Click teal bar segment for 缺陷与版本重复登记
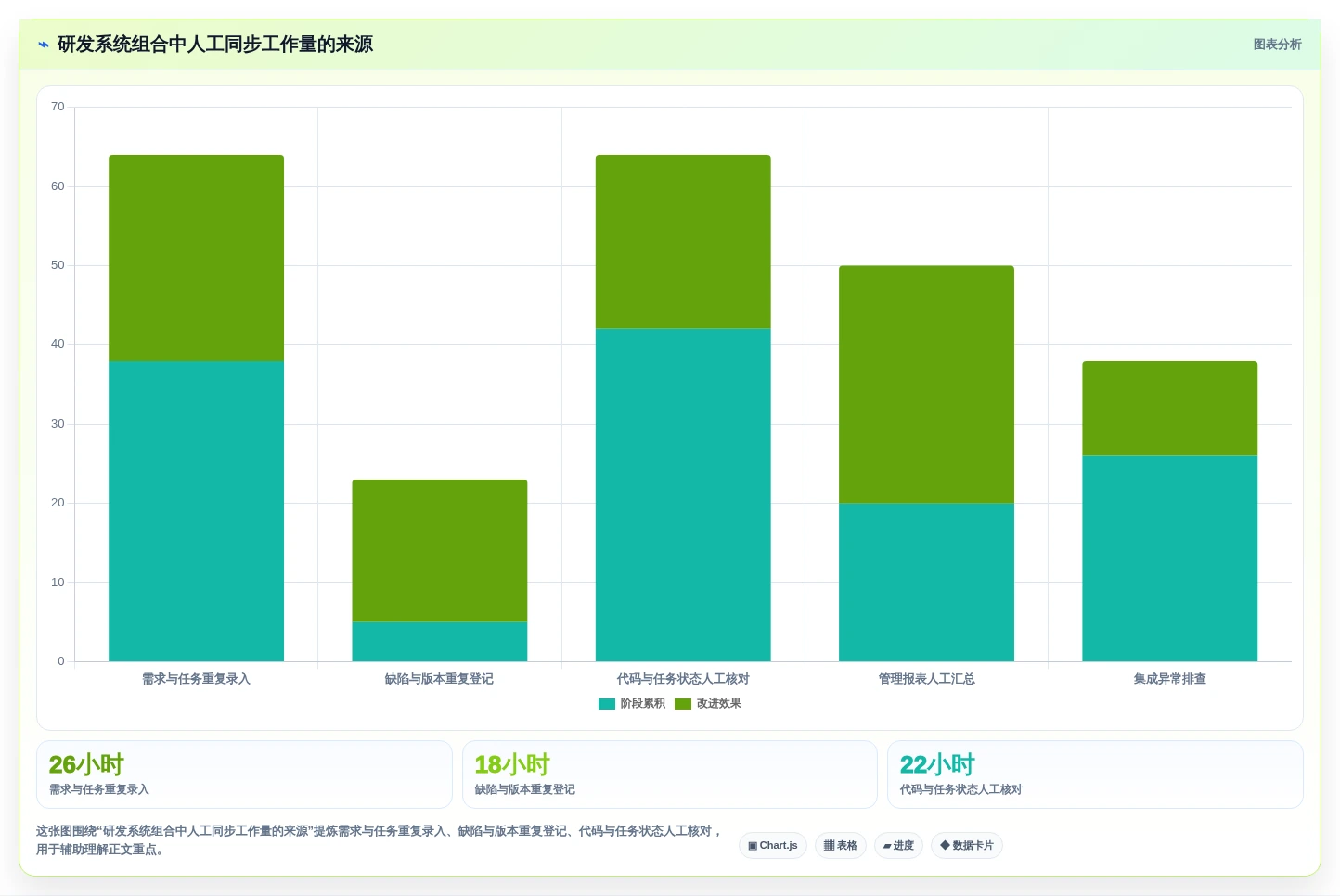The height and width of the screenshot is (896, 1340). click(x=440, y=642)
